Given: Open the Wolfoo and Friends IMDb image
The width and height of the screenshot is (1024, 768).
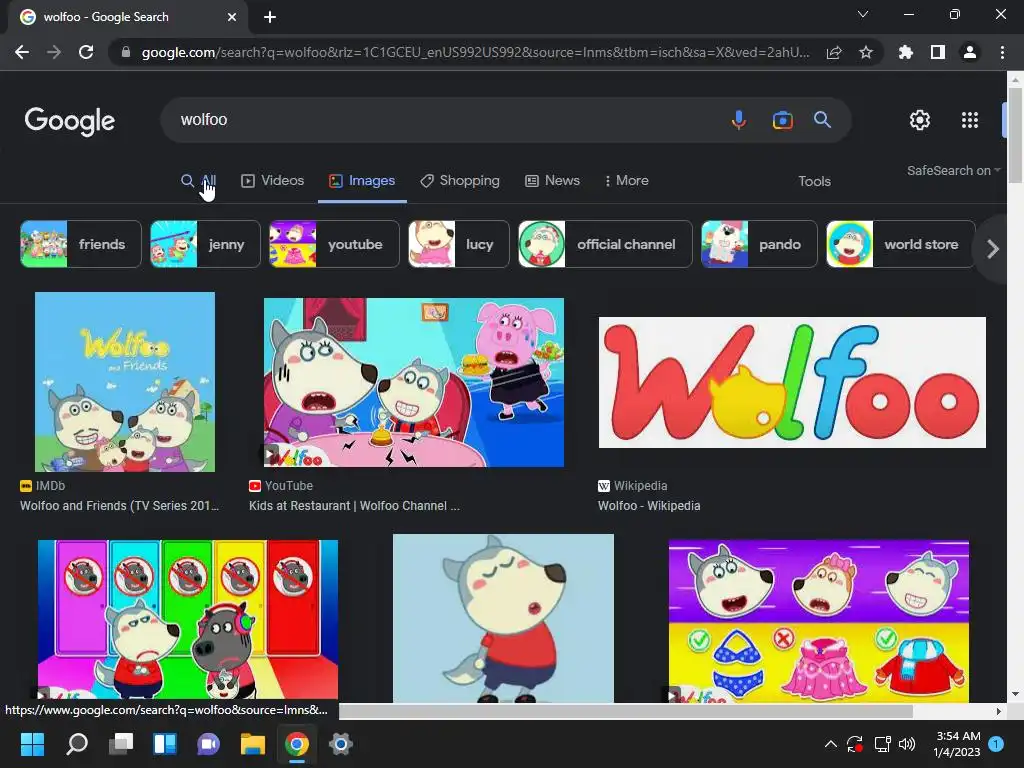Looking at the screenshot, I should tap(125, 381).
